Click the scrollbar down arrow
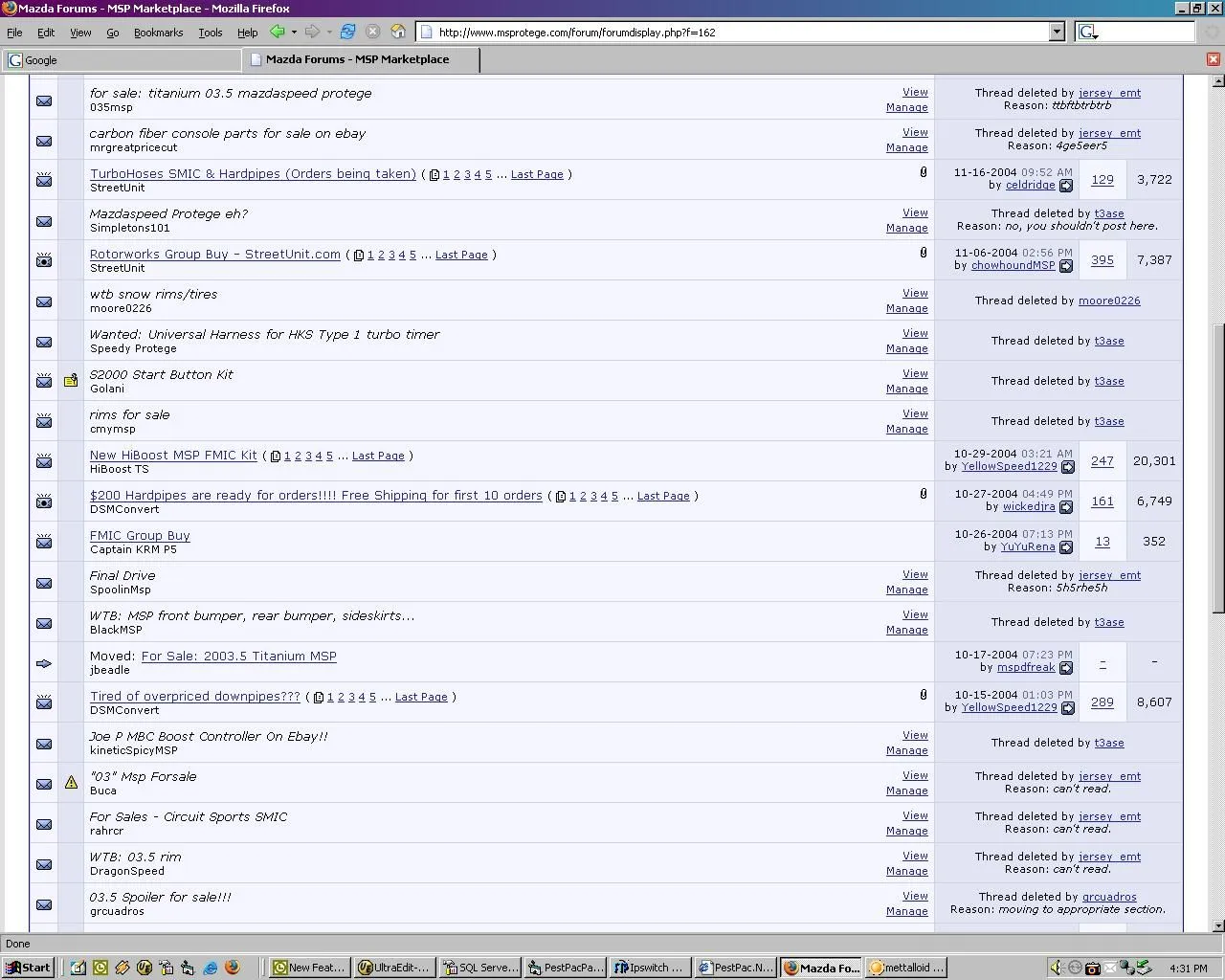 (x=1217, y=926)
